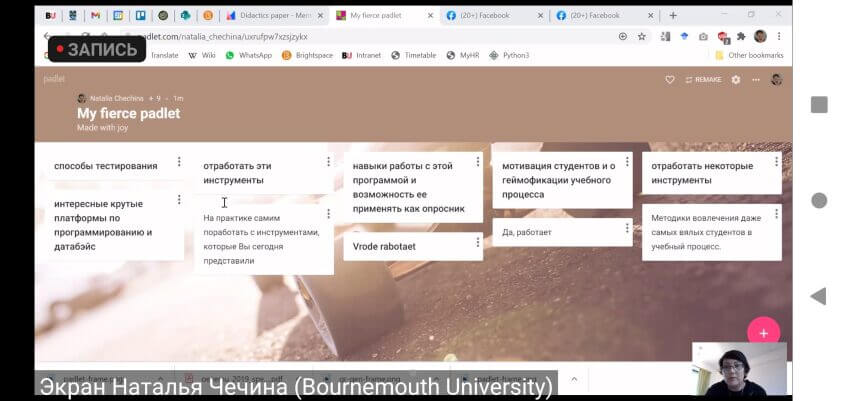Click the presenter webcam thumbnail

click(x=738, y=370)
